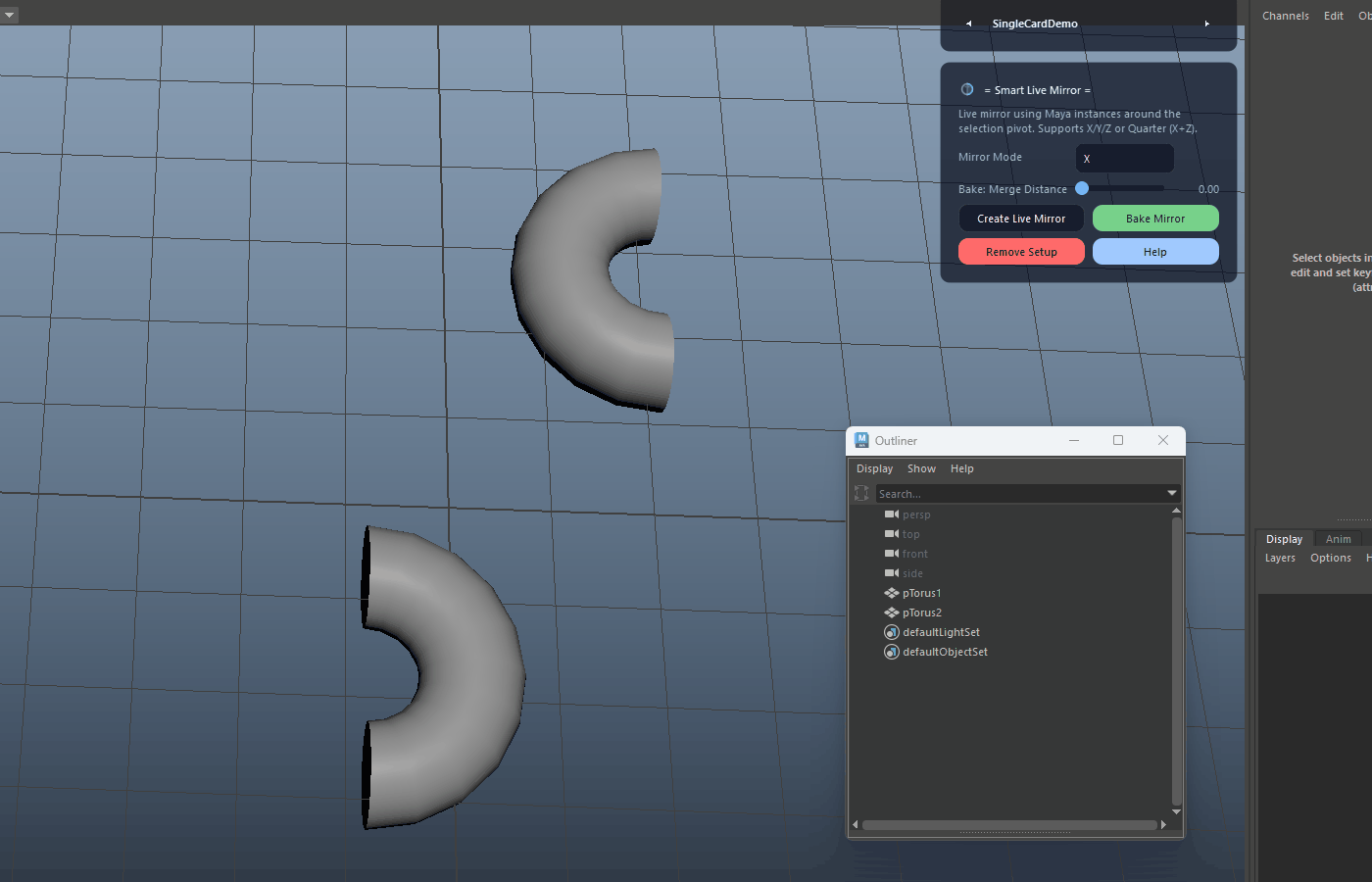The image size is (1372, 882).
Task: Click the Outliner scroll down arrow
Action: (x=1176, y=812)
